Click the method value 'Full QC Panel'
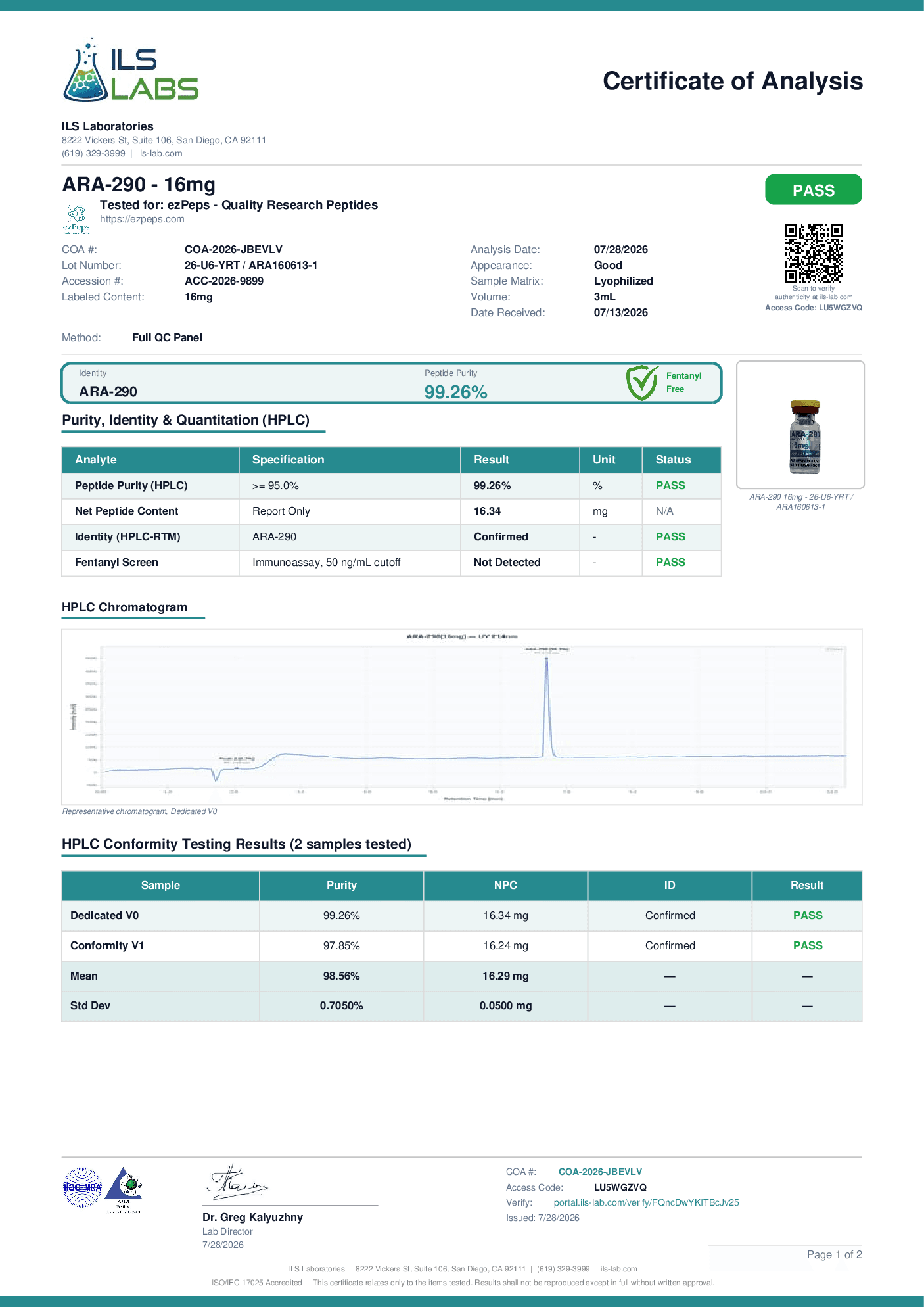This screenshot has height=1307, width=924. (x=168, y=337)
